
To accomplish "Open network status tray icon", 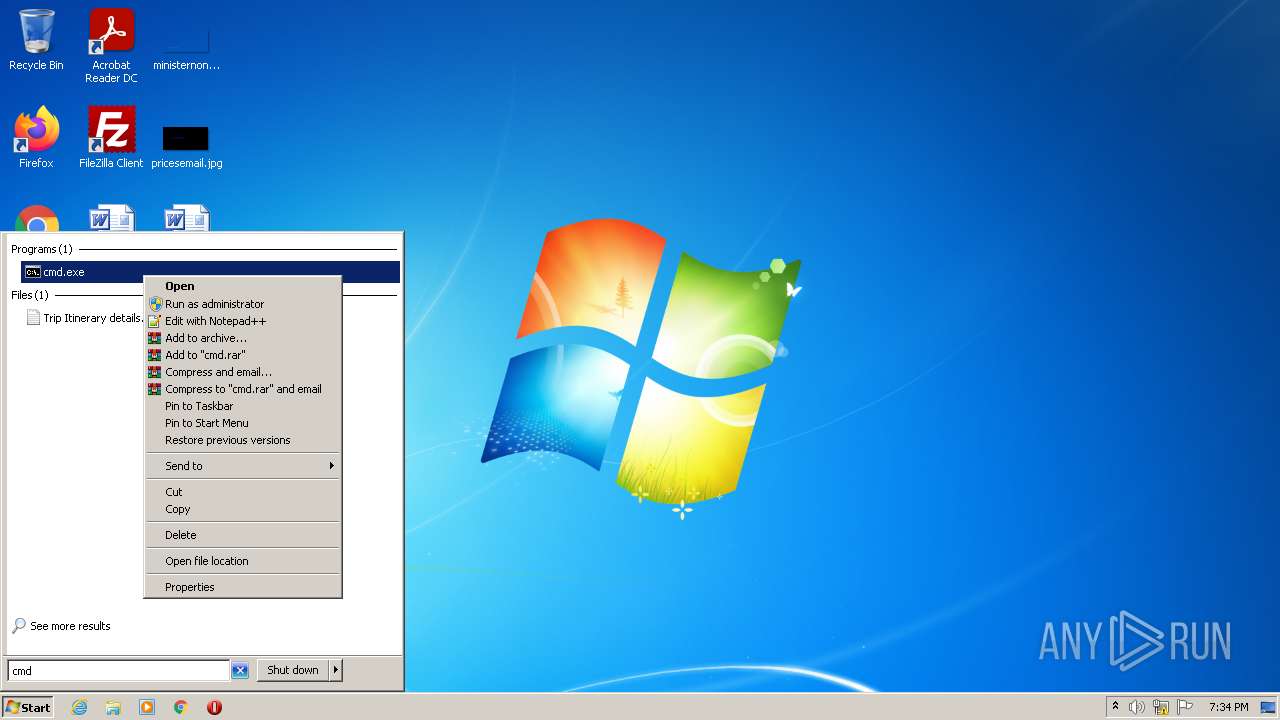I will 1161,707.
